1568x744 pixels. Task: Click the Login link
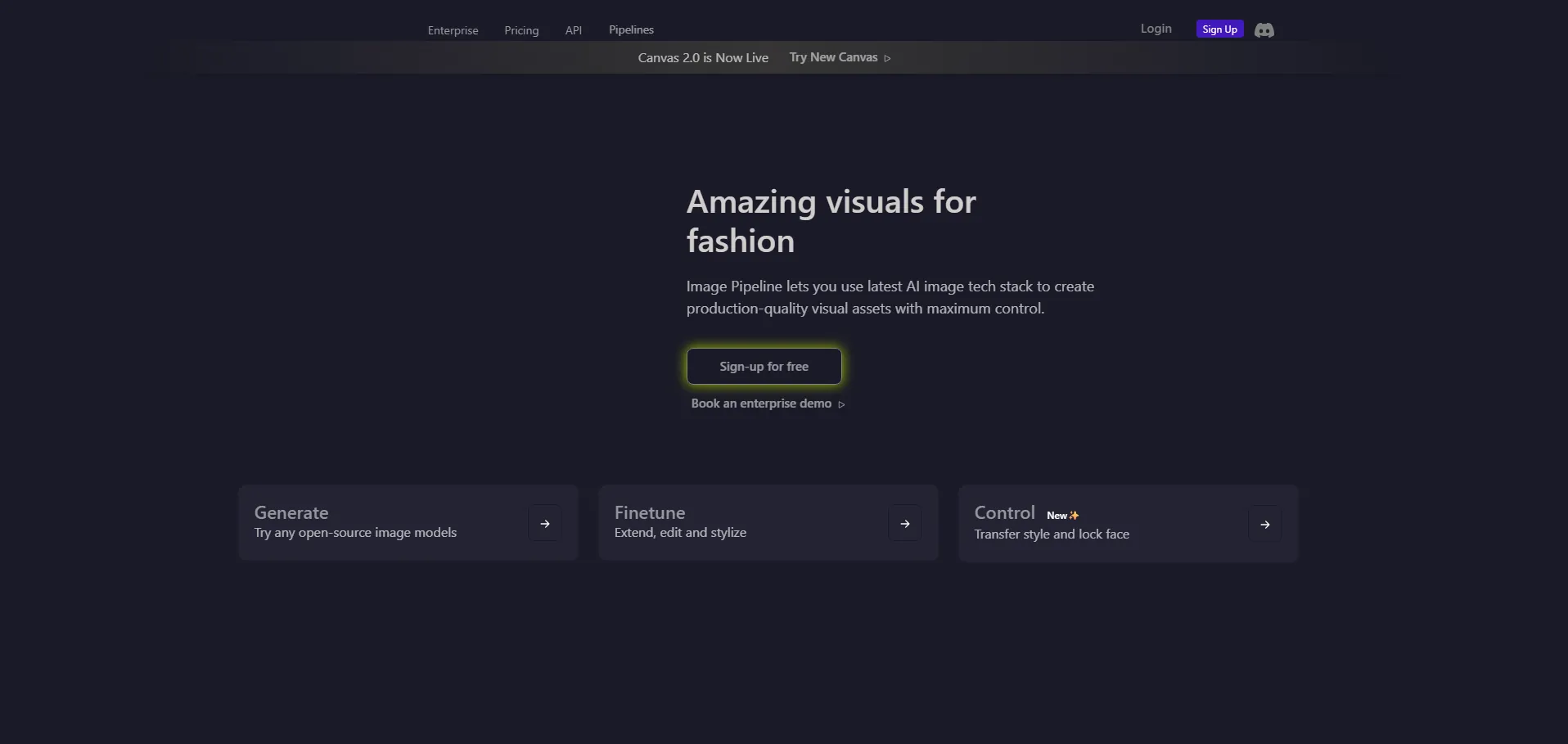click(1156, 29)
